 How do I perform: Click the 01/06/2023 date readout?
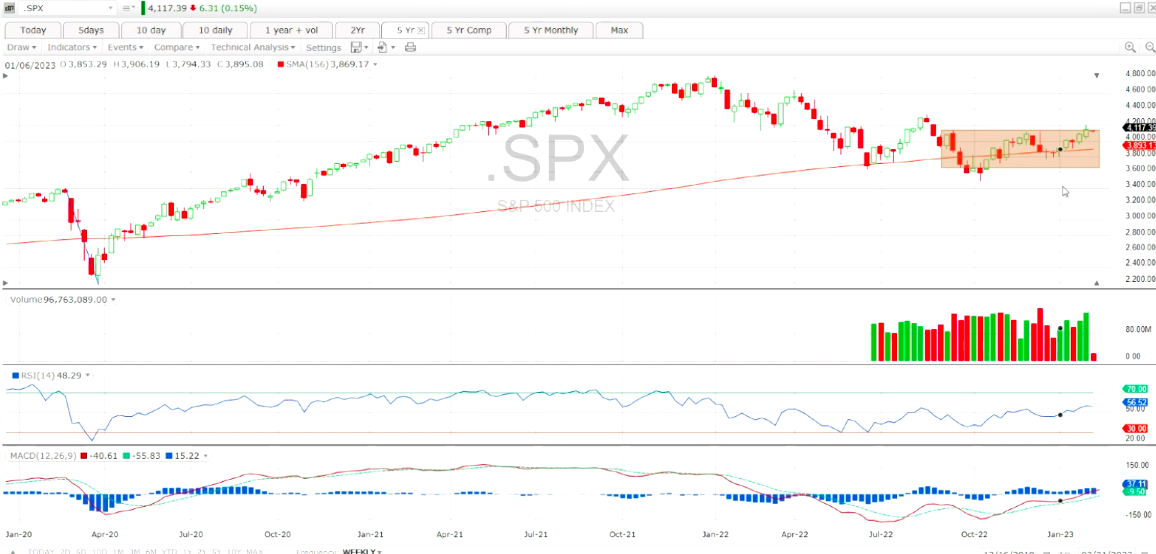(29, 65)
